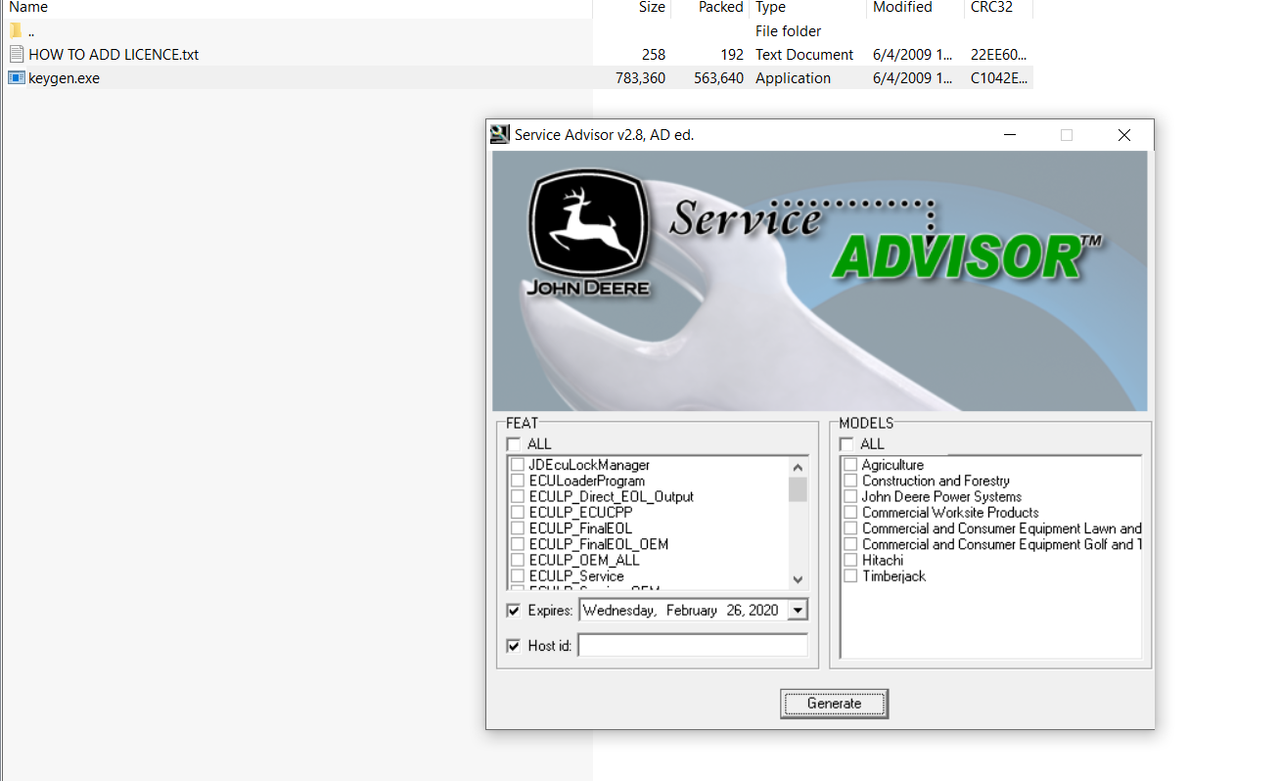
Task: Click the FEAT list scrollbar thumb
Action: (x=797, y=489)
